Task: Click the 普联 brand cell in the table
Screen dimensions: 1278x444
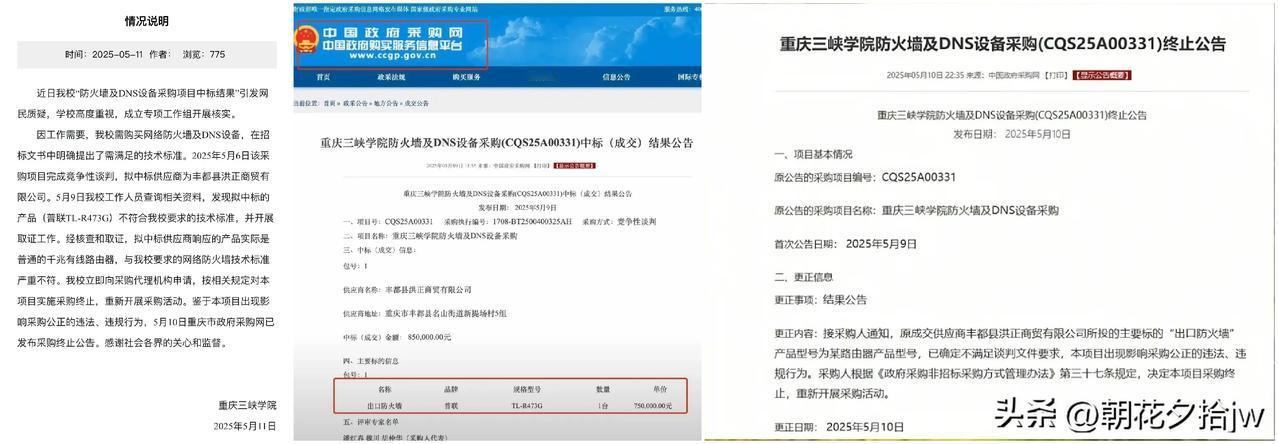Action: point(450,405)
